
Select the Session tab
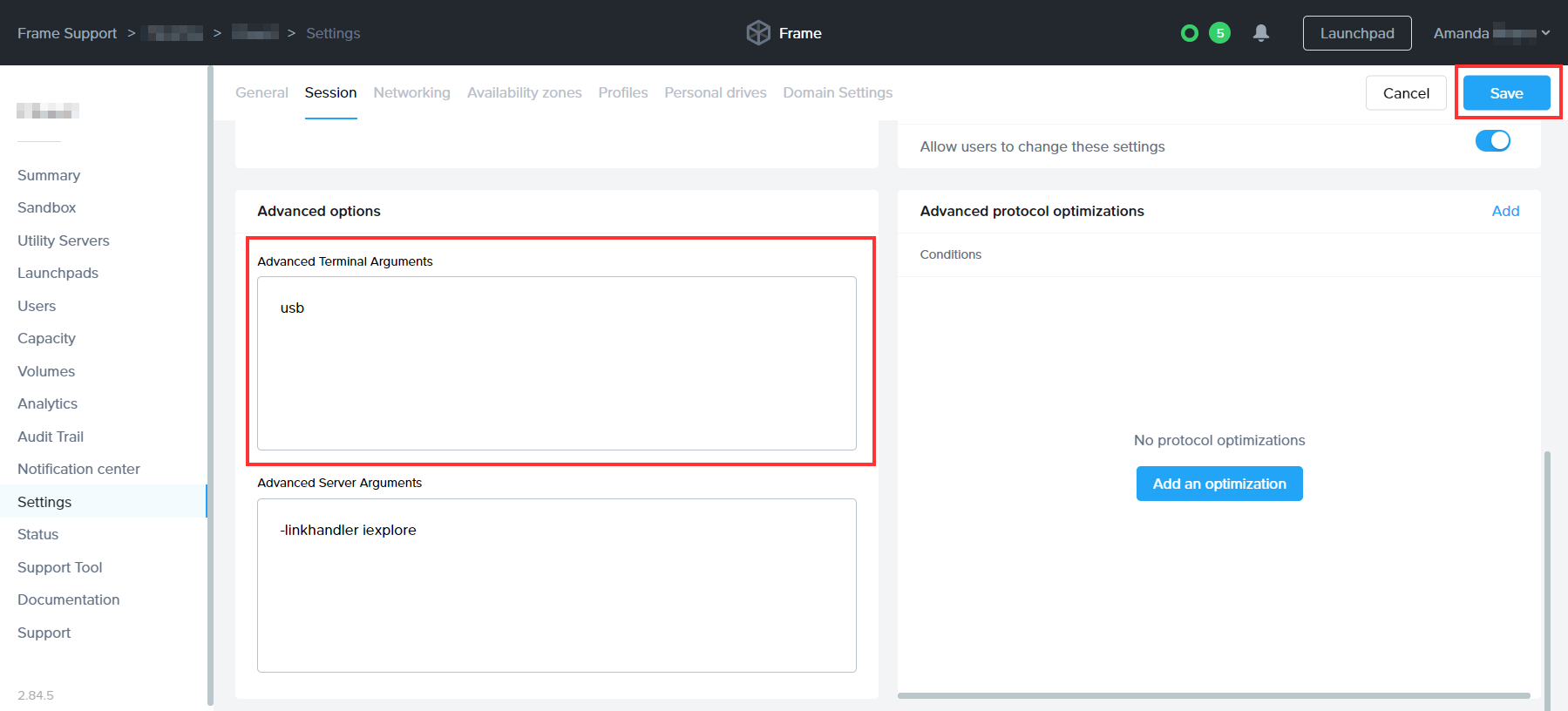click(330, 92)
